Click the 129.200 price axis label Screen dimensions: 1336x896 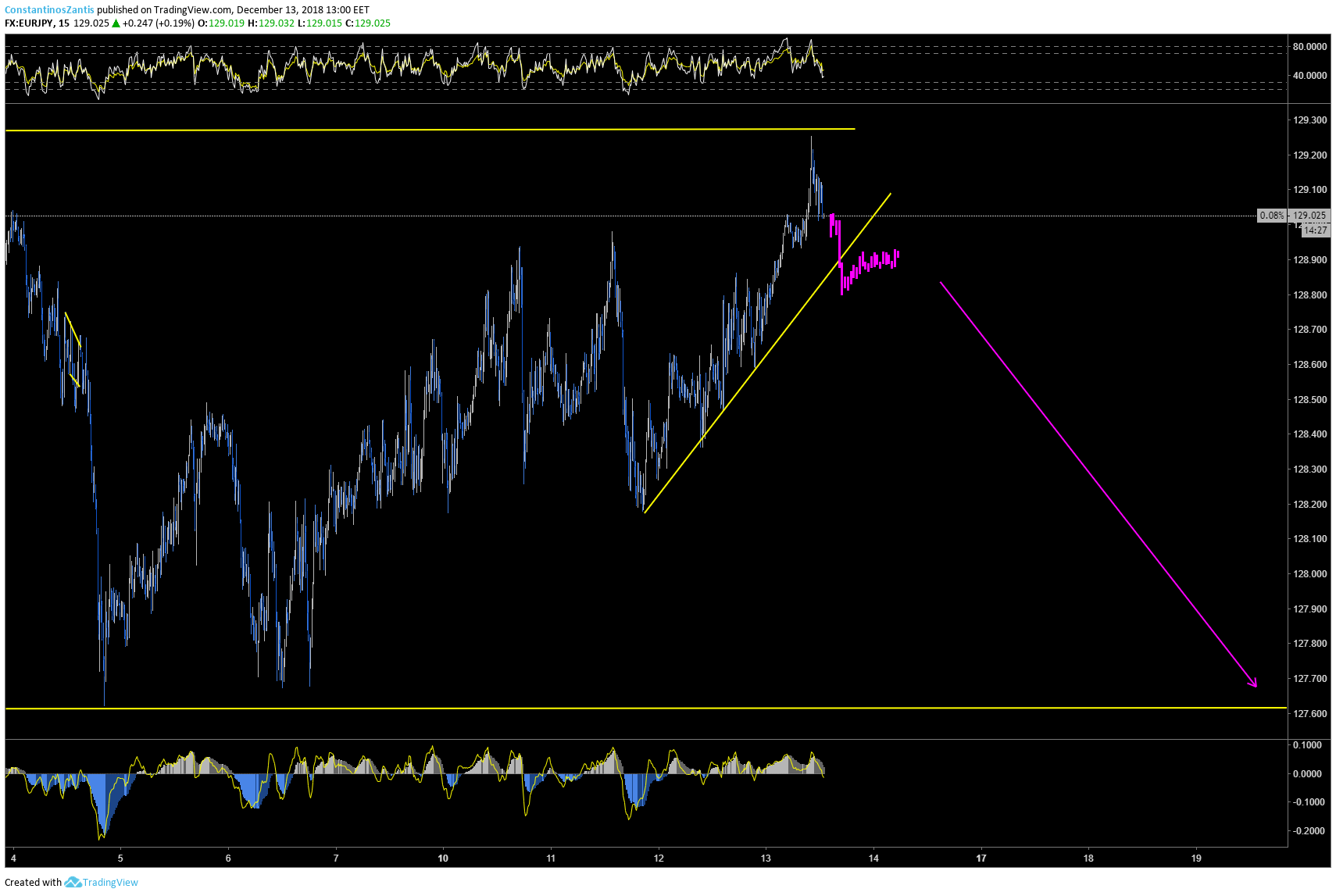click(1309, 155)
